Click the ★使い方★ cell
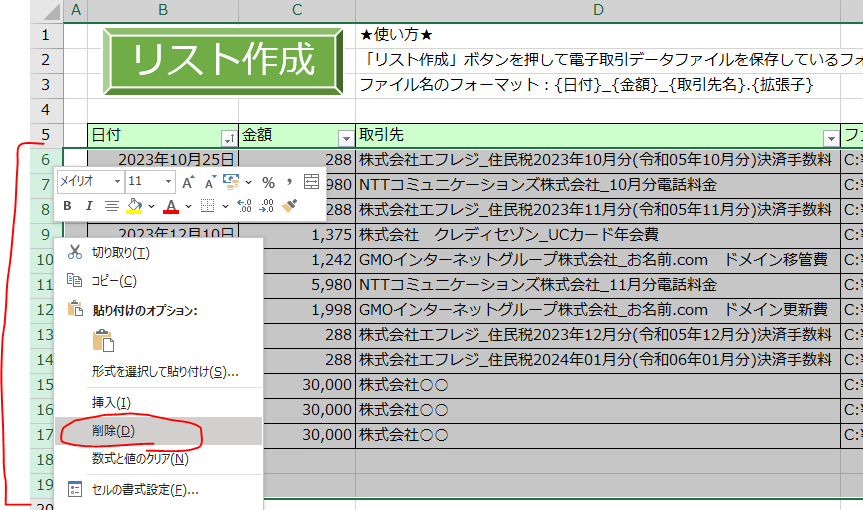863x510 pixels. coord(598,35)
